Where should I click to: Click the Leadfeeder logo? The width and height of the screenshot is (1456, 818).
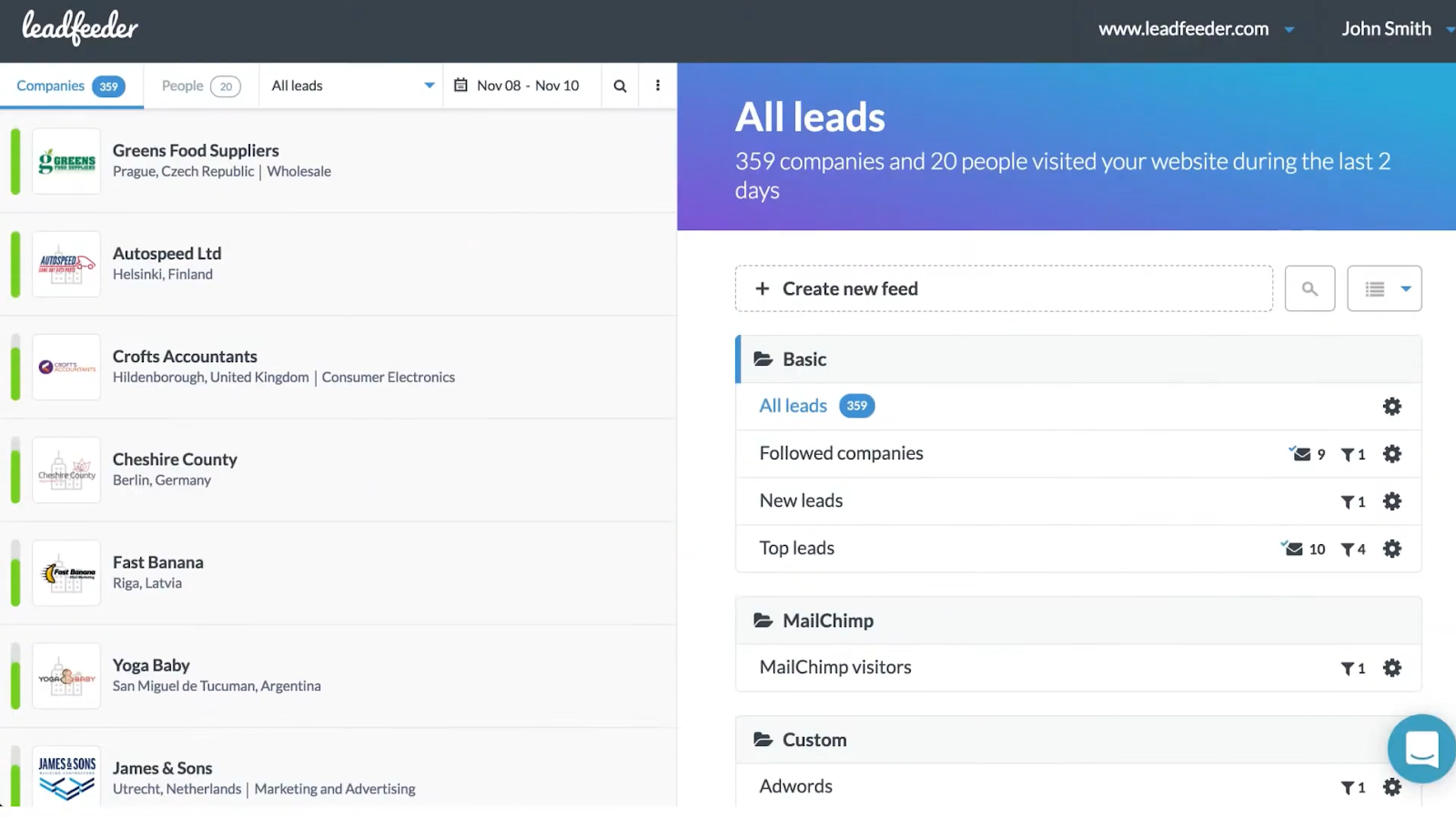(80, 28)
